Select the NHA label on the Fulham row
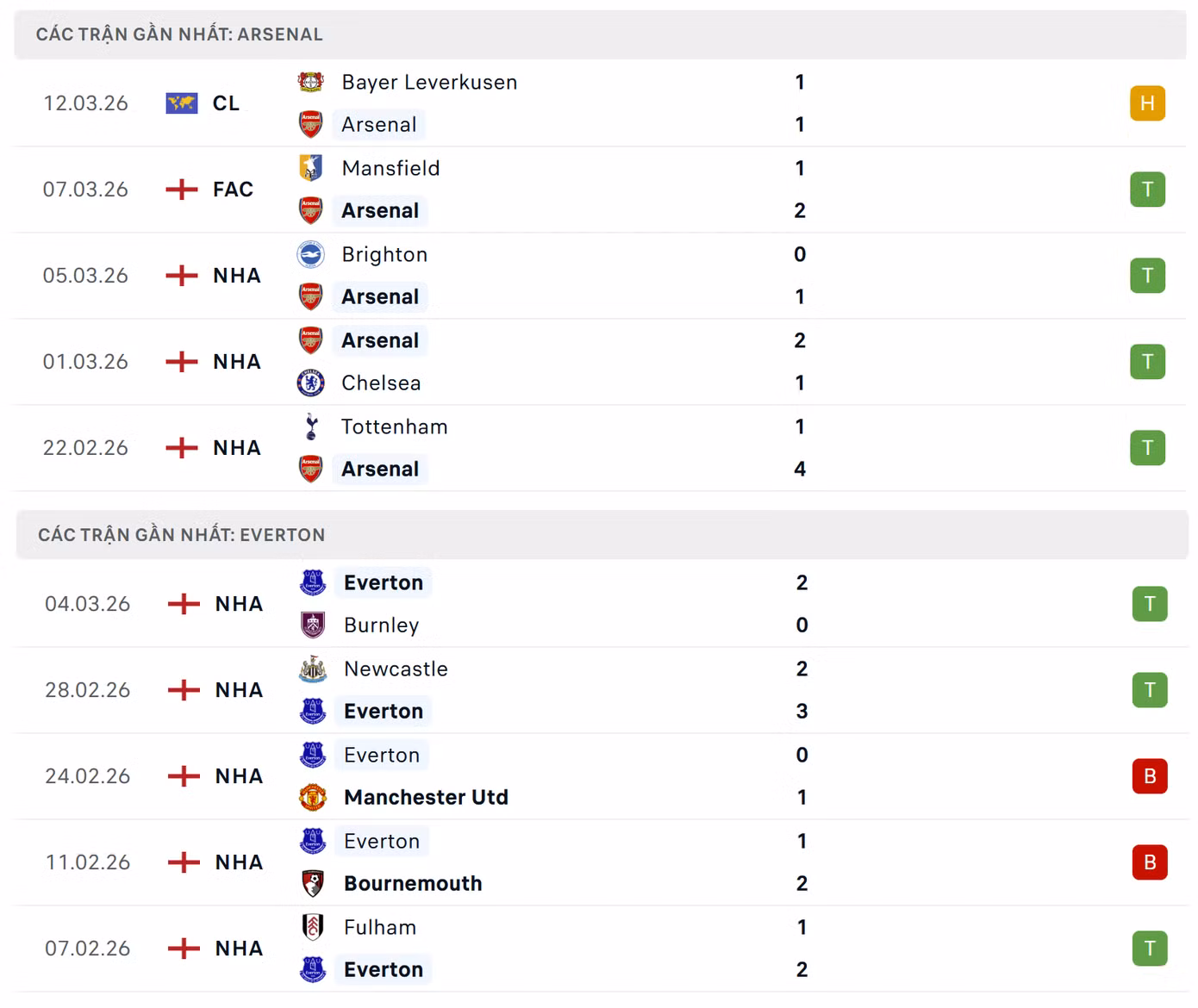The height and width of the screenshot is (1008, 1198). 239,948
